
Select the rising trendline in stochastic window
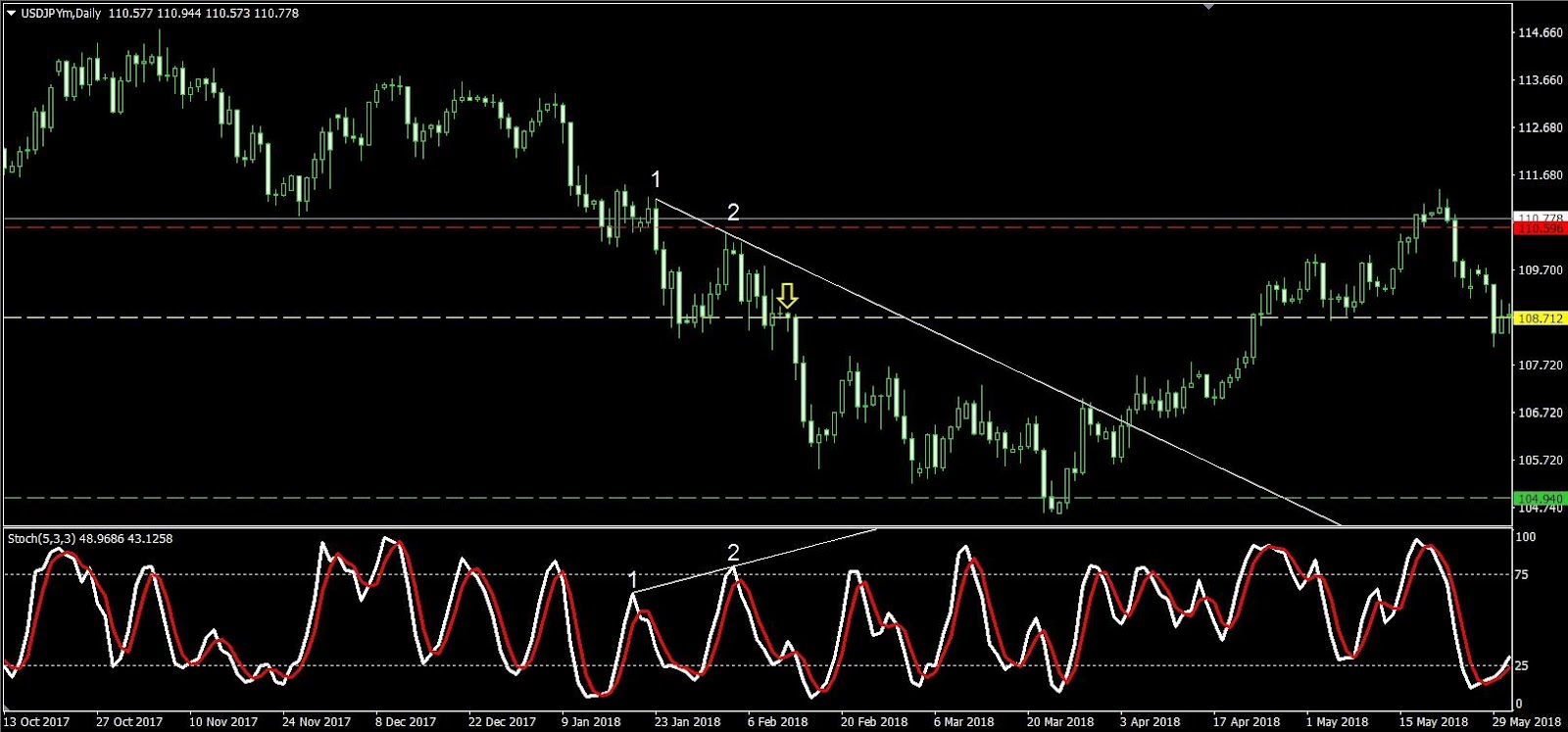click(x=755, y=561)
